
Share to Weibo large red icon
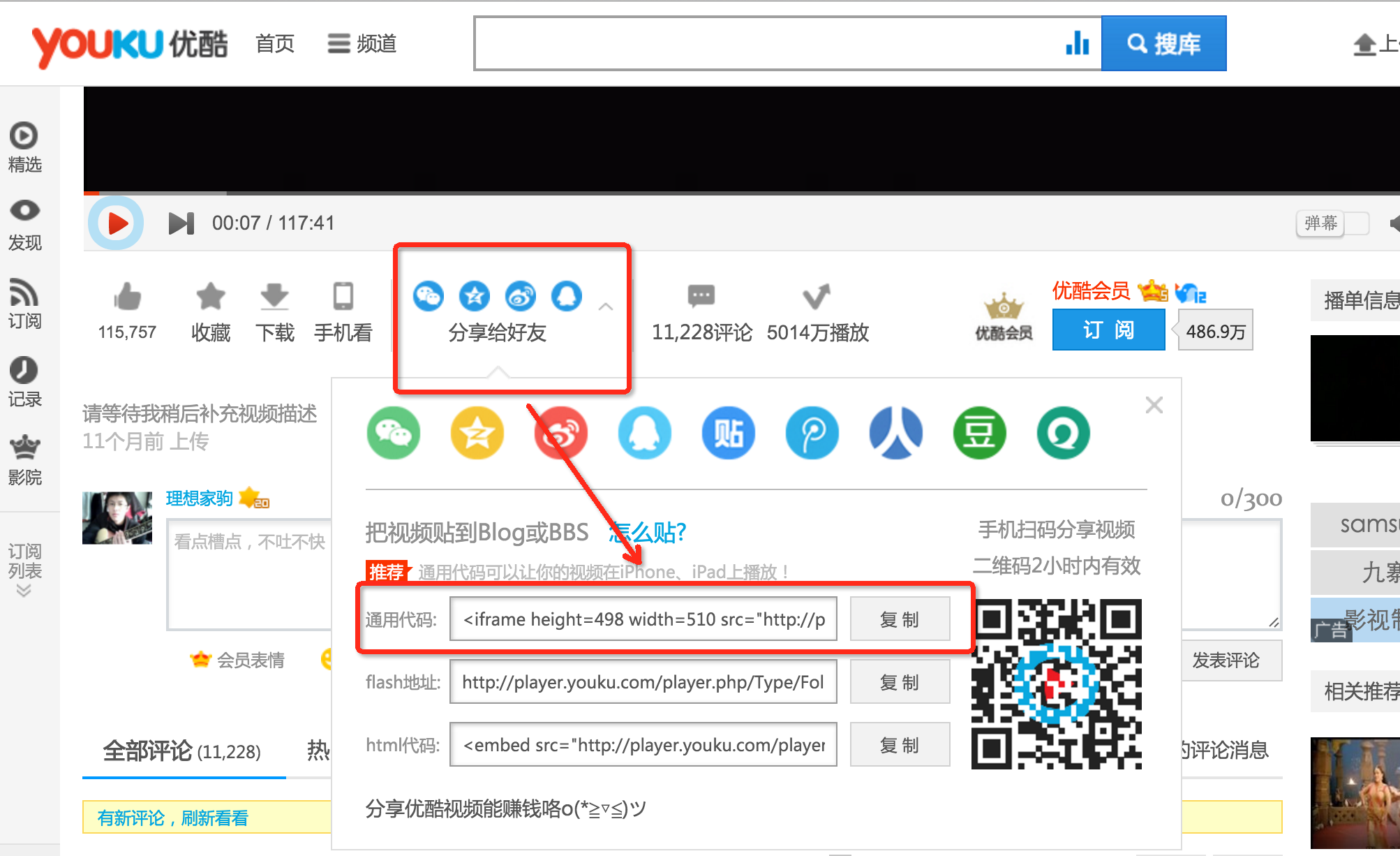(x=561, y=433)
